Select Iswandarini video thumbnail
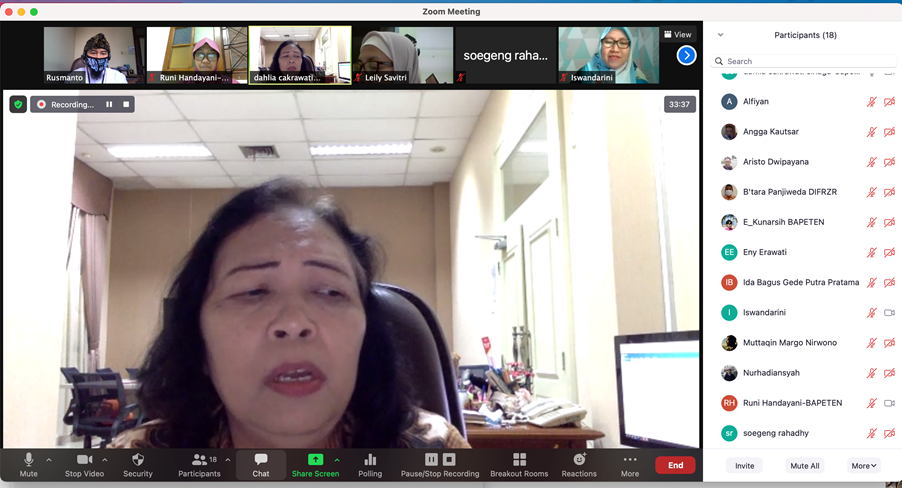The width and height of the screenshot is (902, 488). pyautogui.click(x=609, y=55)
